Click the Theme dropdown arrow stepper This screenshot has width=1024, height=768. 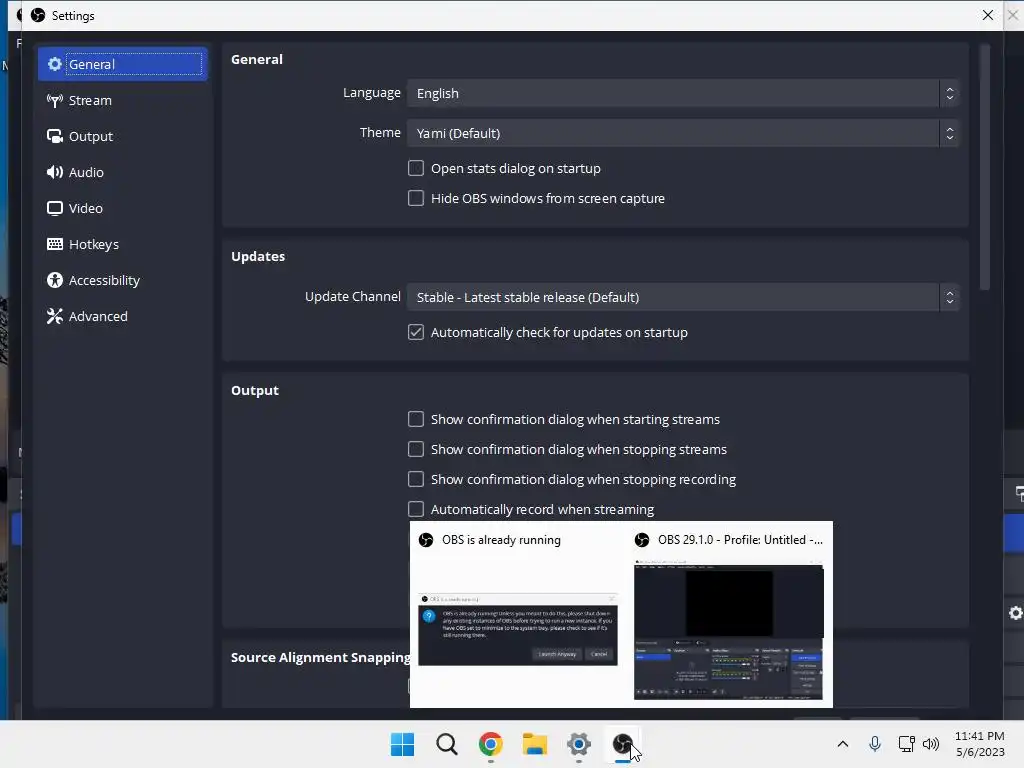950,133
